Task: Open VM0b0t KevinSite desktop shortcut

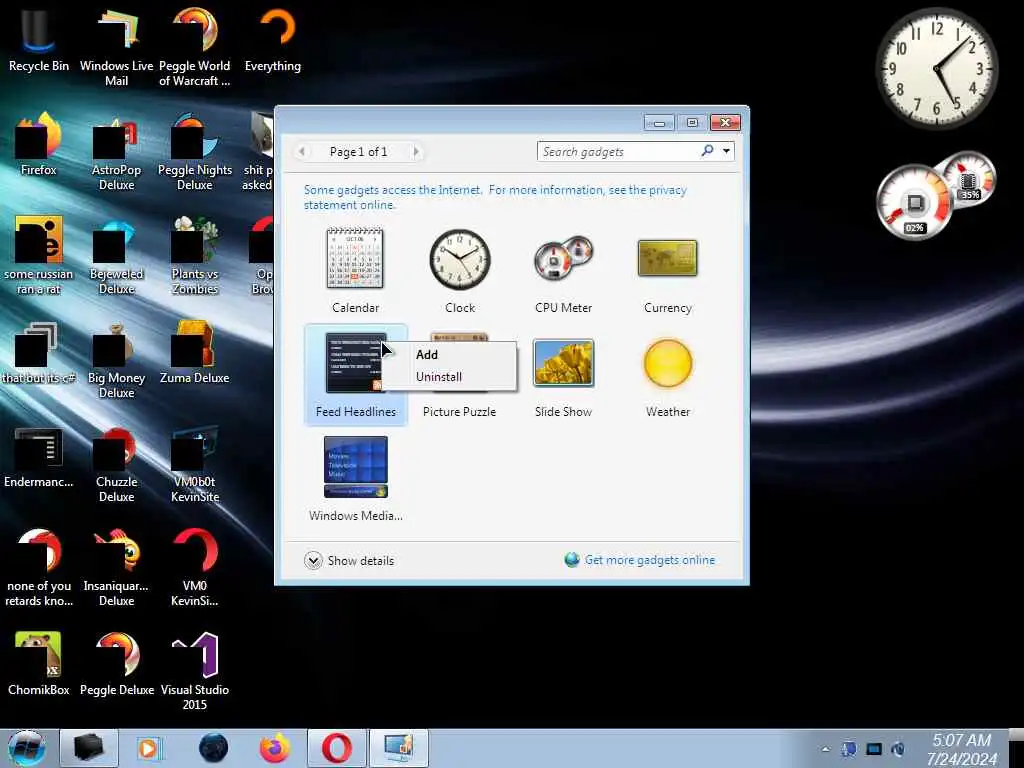Action: coord(195,463)
